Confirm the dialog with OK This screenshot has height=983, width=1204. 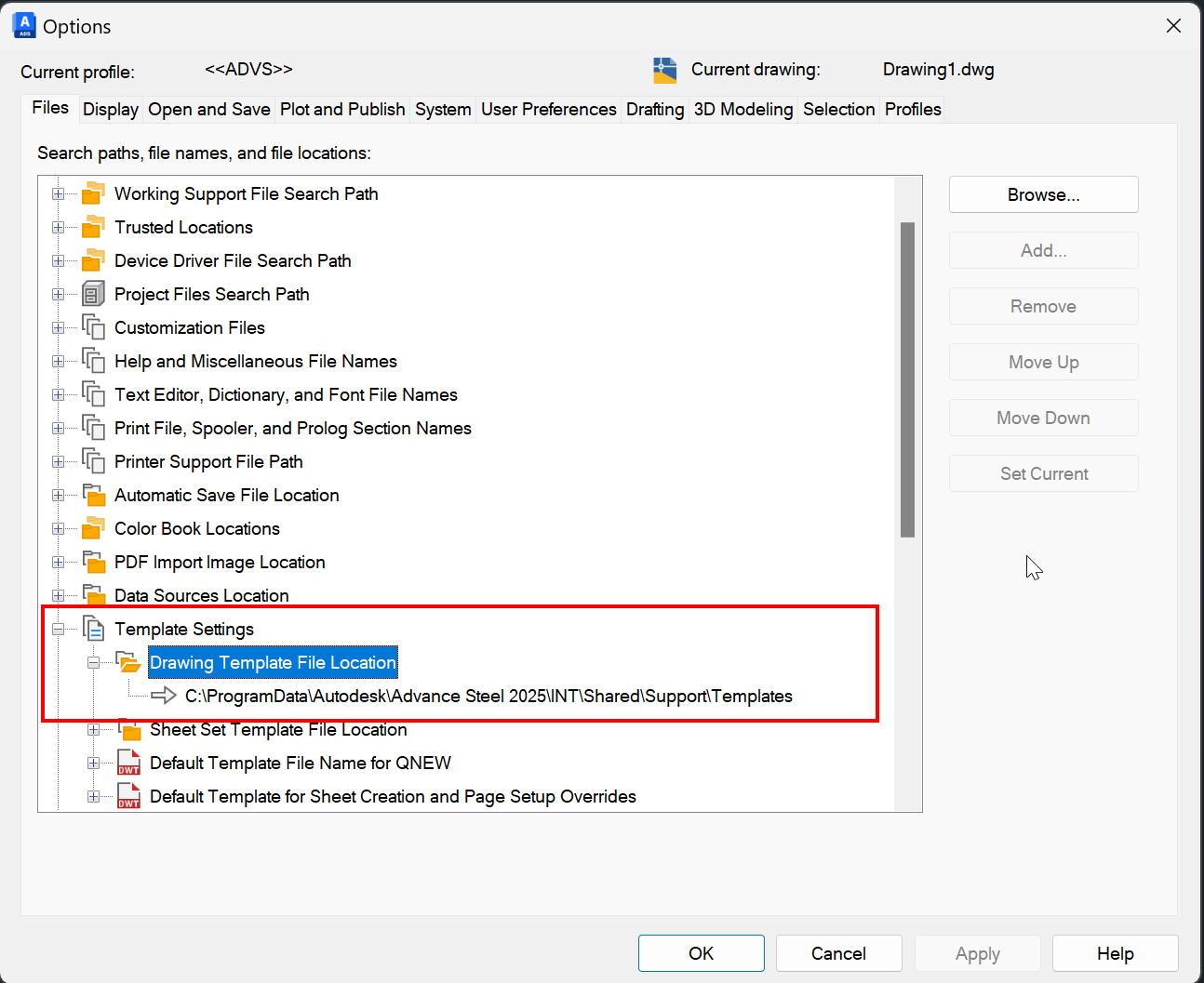(x=701, y=953)
